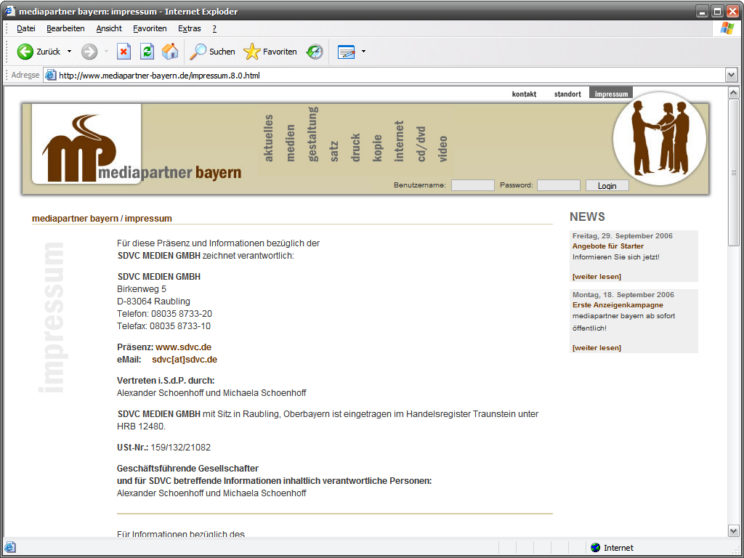This screenshot has height=558, width=744.
Task: Click the vertical scrollbar up arrow
Action: (x=733, y=93)
